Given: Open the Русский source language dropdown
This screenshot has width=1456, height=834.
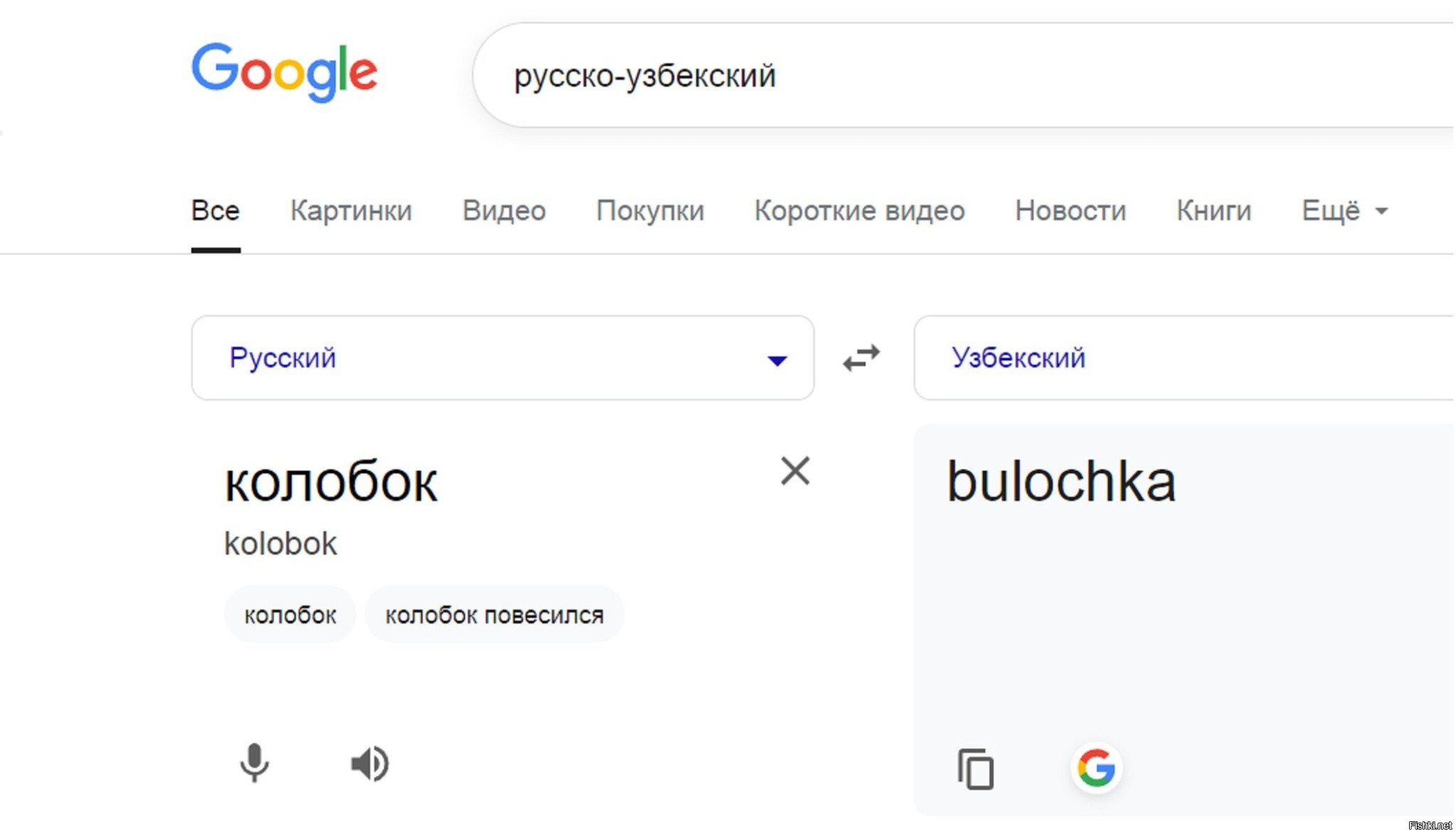Looking at the screenshot, I should 502,358.
